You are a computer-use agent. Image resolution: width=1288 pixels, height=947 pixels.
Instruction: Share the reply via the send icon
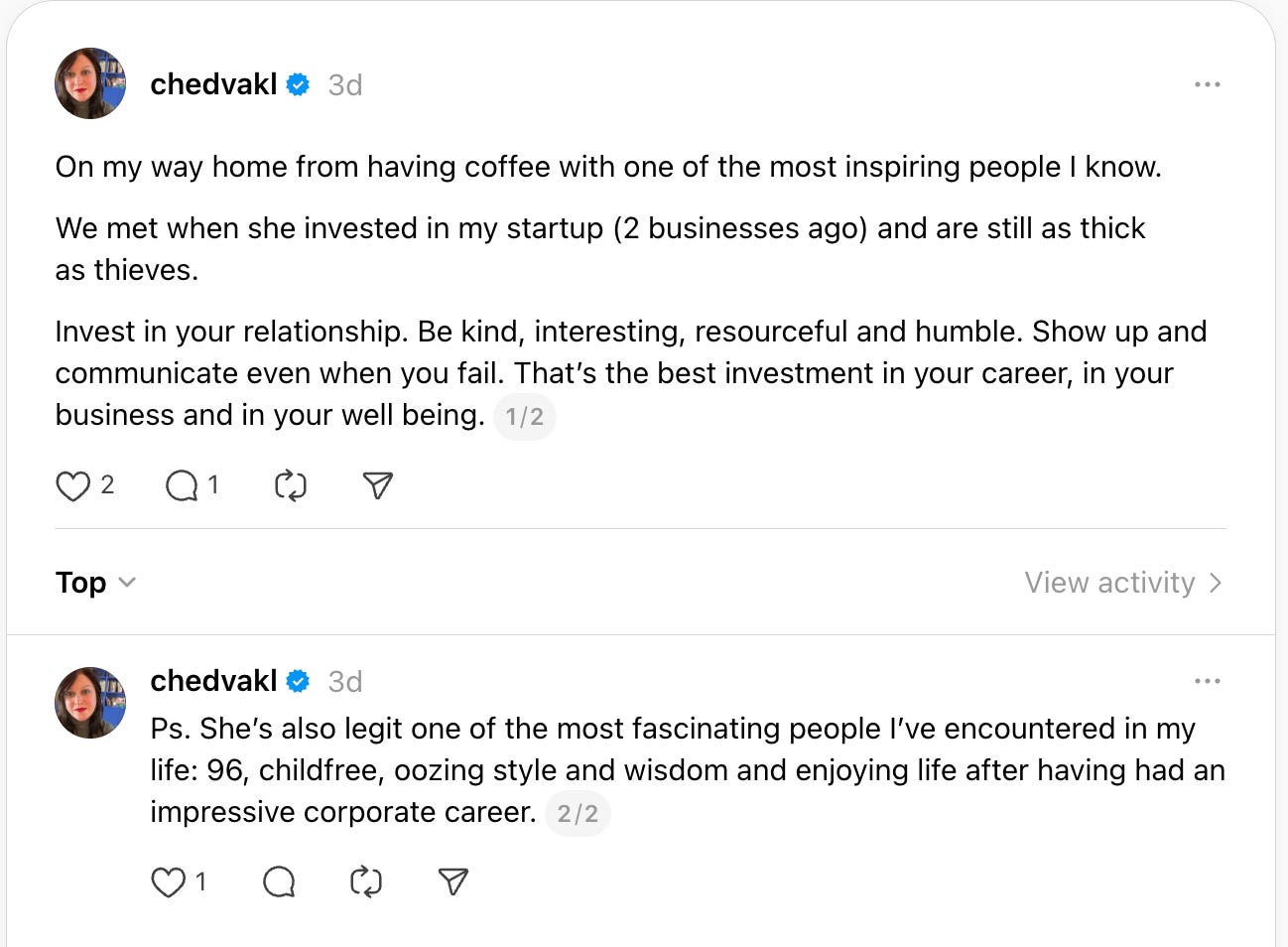452,880
